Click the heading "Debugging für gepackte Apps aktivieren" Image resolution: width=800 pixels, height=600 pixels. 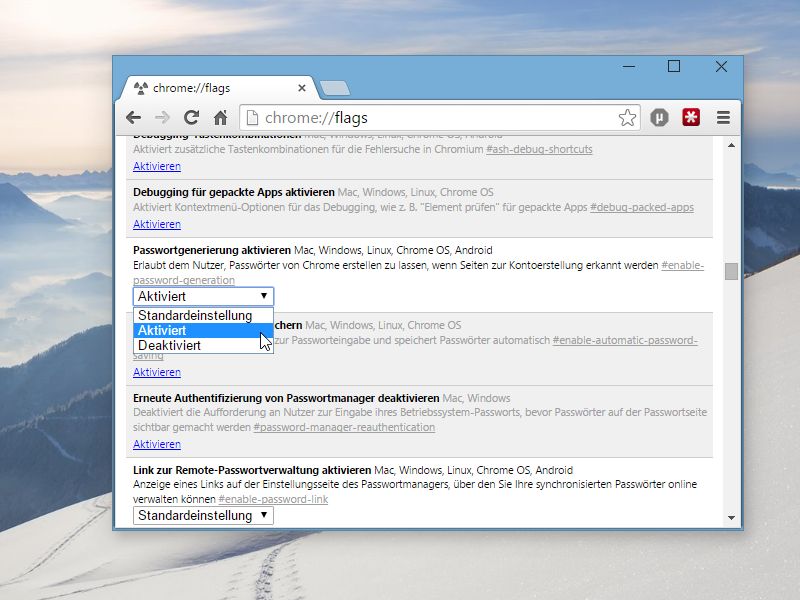coord(234,192)
